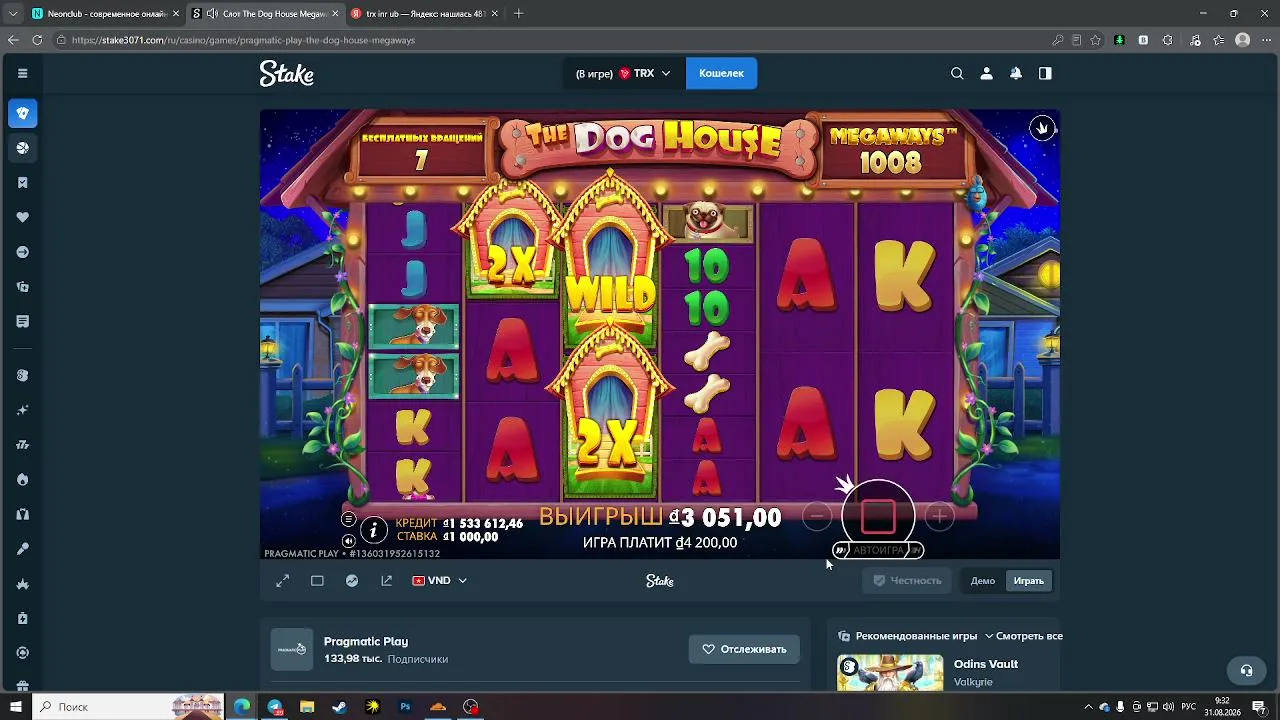The width and height of the screenshot is (1280, 720).
Task: Click the АВТОИГРА autoplay button
Action: (878, 550)
